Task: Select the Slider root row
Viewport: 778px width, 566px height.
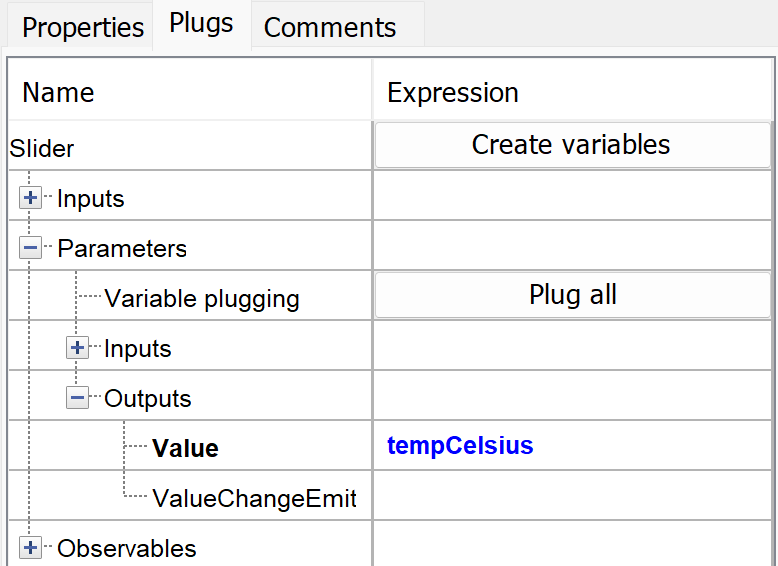Action: 42,149
